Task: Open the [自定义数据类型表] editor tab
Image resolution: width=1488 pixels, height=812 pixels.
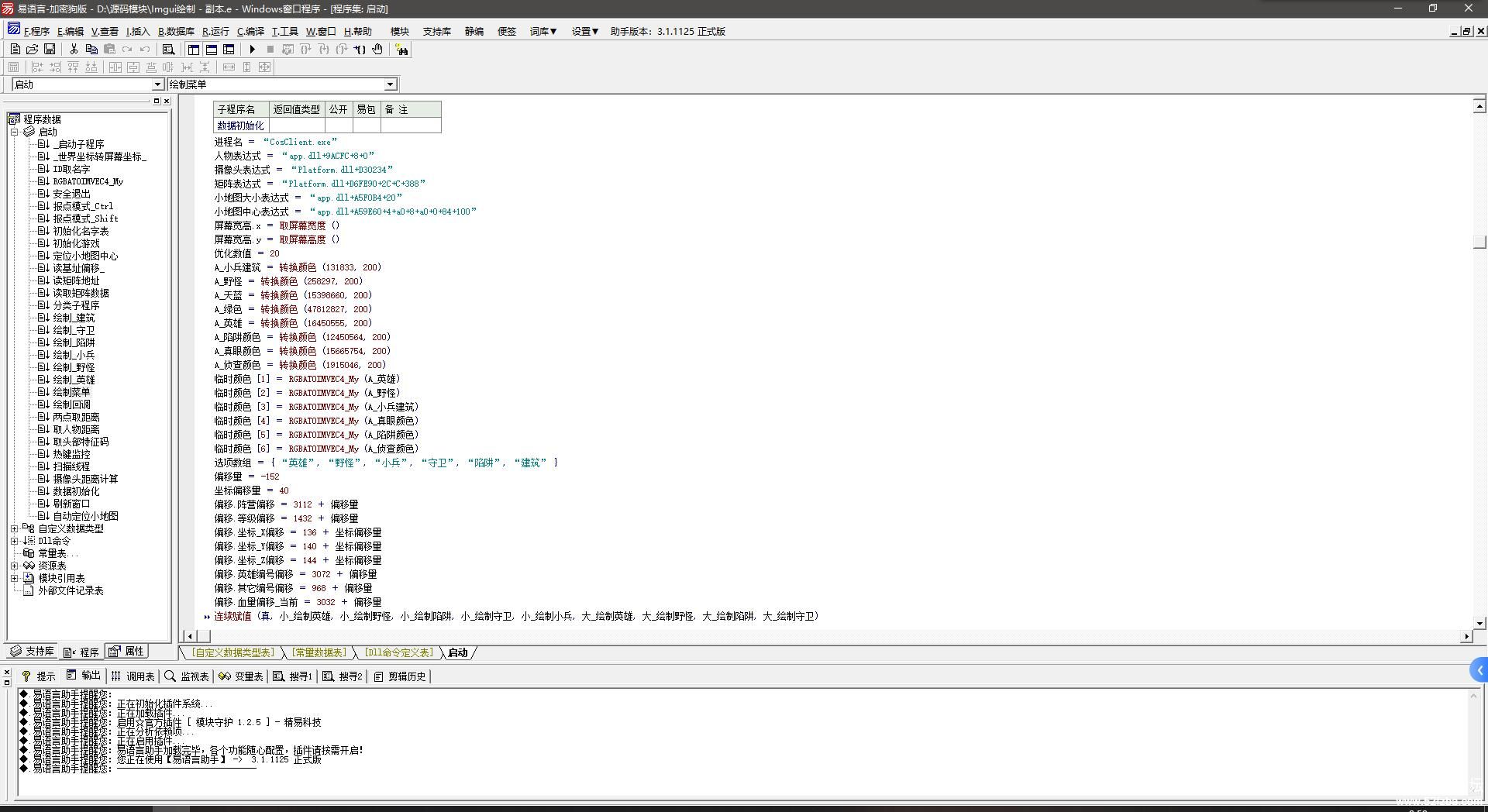Action: [232, 652]
